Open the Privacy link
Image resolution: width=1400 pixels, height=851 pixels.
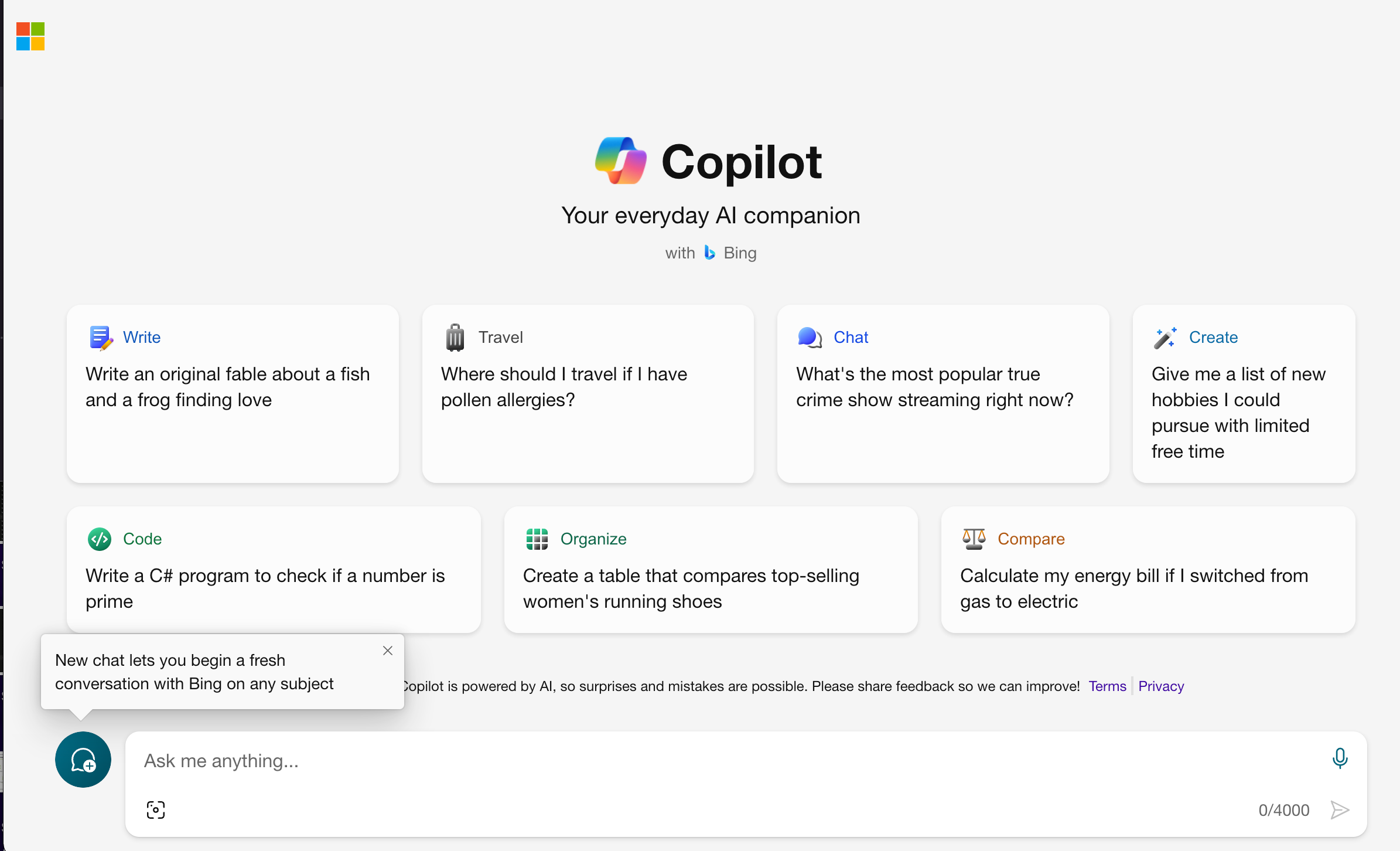click(1161, 686)
